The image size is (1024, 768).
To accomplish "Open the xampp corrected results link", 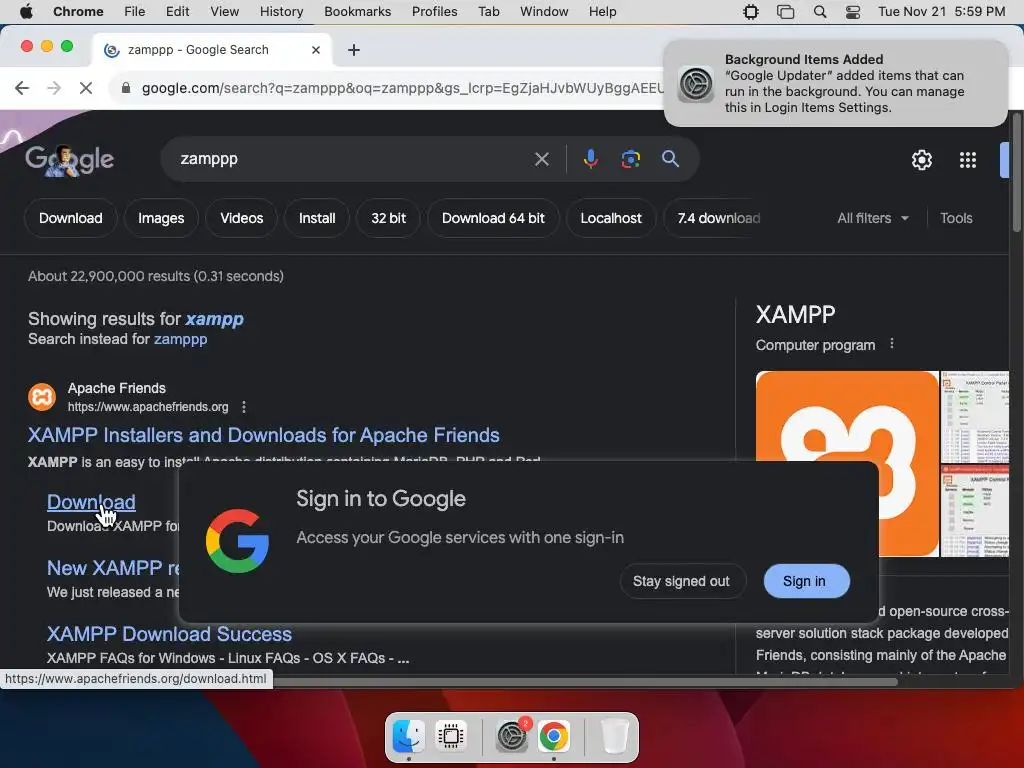I will [214, 319].
